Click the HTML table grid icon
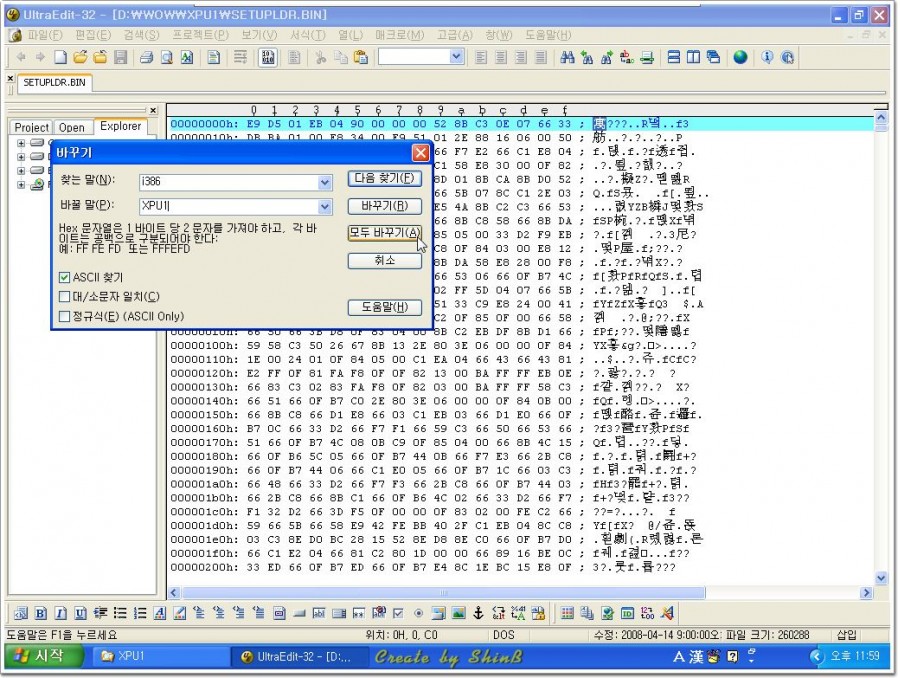 (x=567, y=613)
